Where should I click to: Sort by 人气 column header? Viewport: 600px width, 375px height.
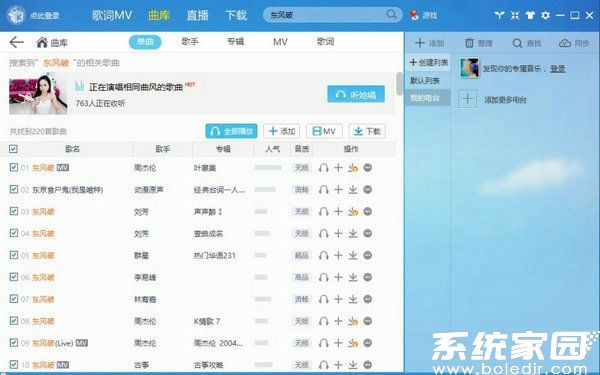pos(272,149)
